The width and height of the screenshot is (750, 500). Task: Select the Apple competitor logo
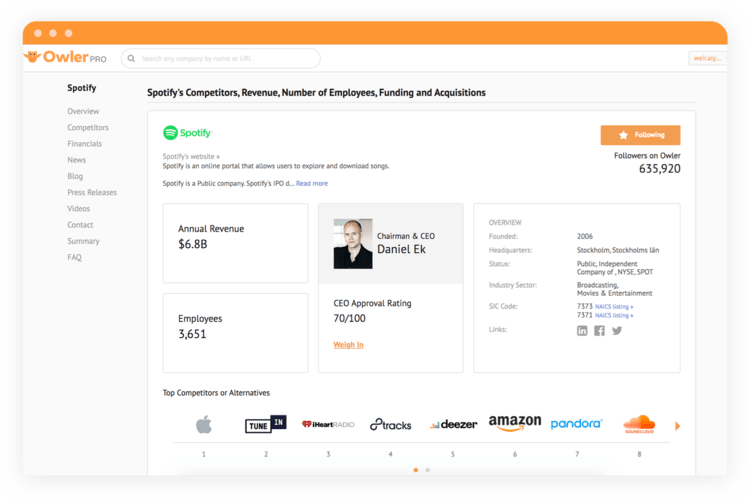click(204, 424)
